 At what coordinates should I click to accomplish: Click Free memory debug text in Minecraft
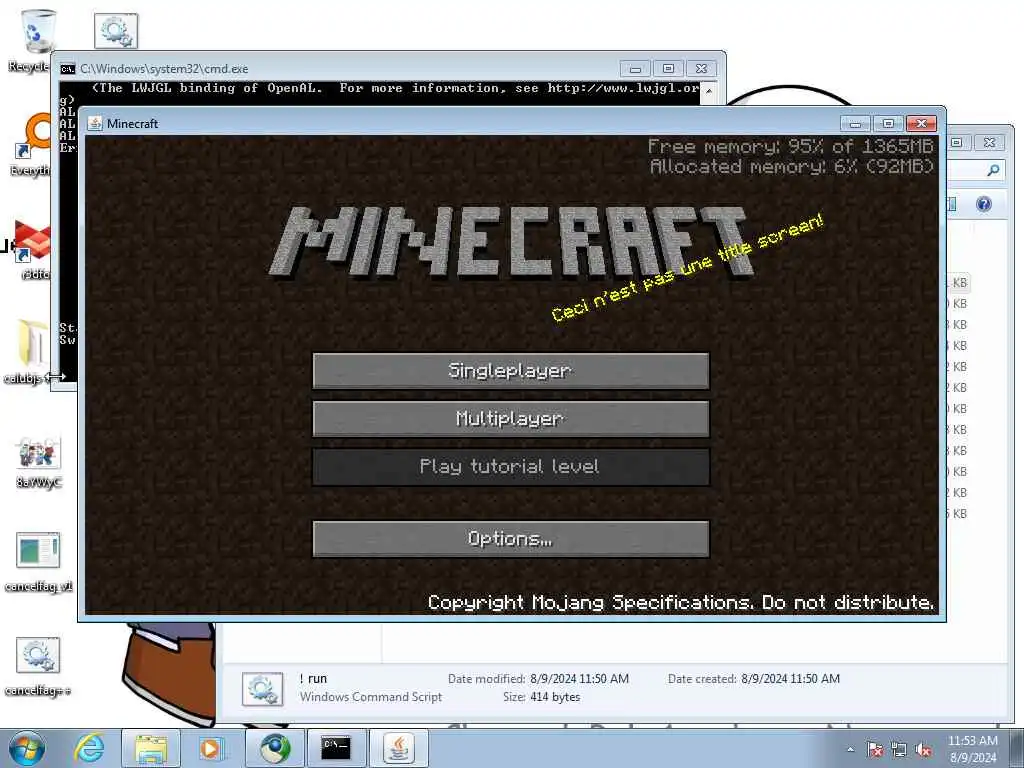tap(790, 146)
